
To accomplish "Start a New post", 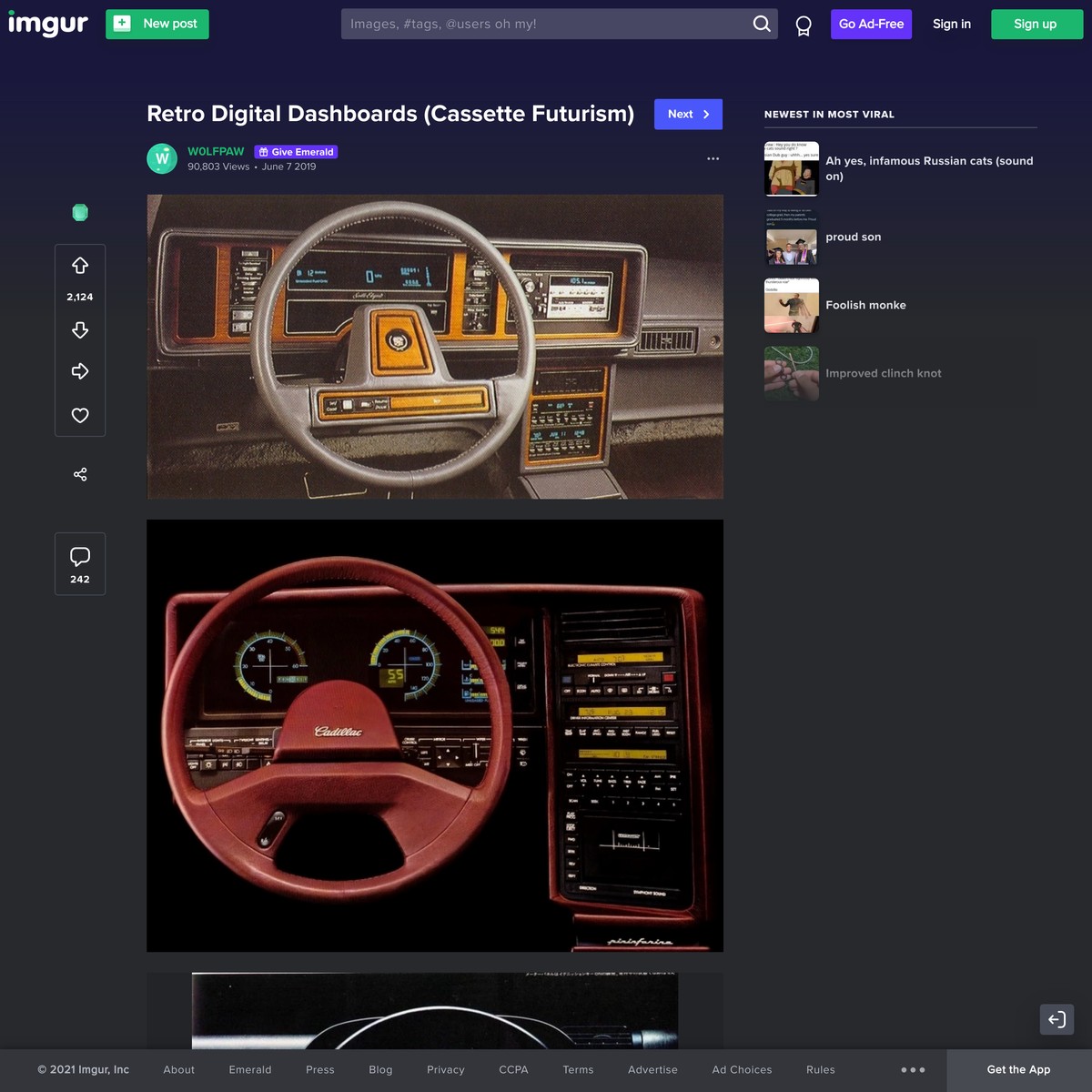I will click(x=157, y=25).
